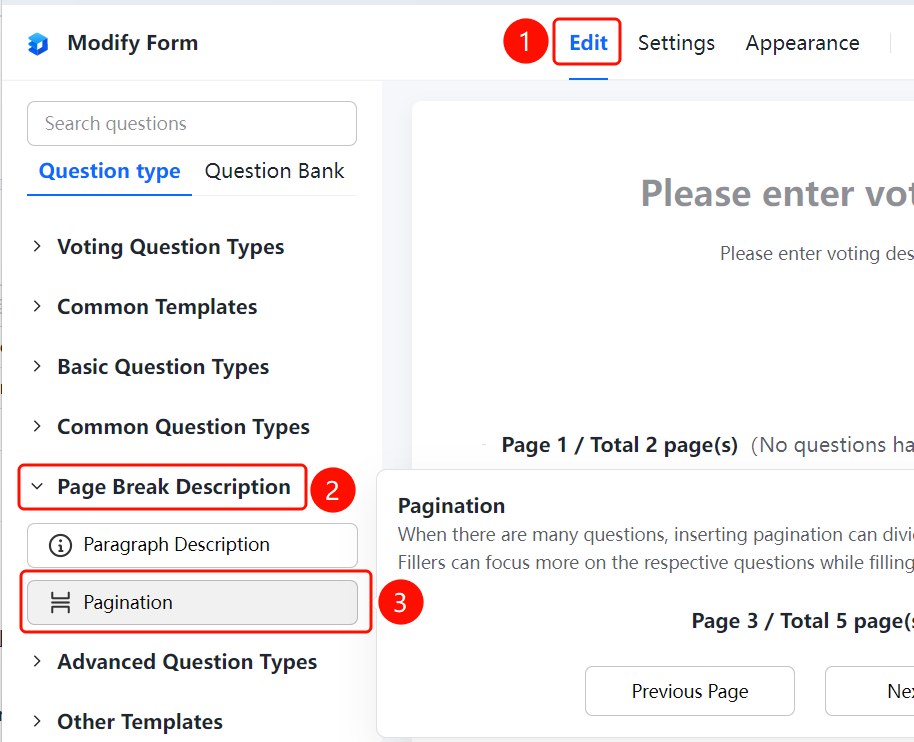Open the Appearance tab
914x742 pixels.
802,43
